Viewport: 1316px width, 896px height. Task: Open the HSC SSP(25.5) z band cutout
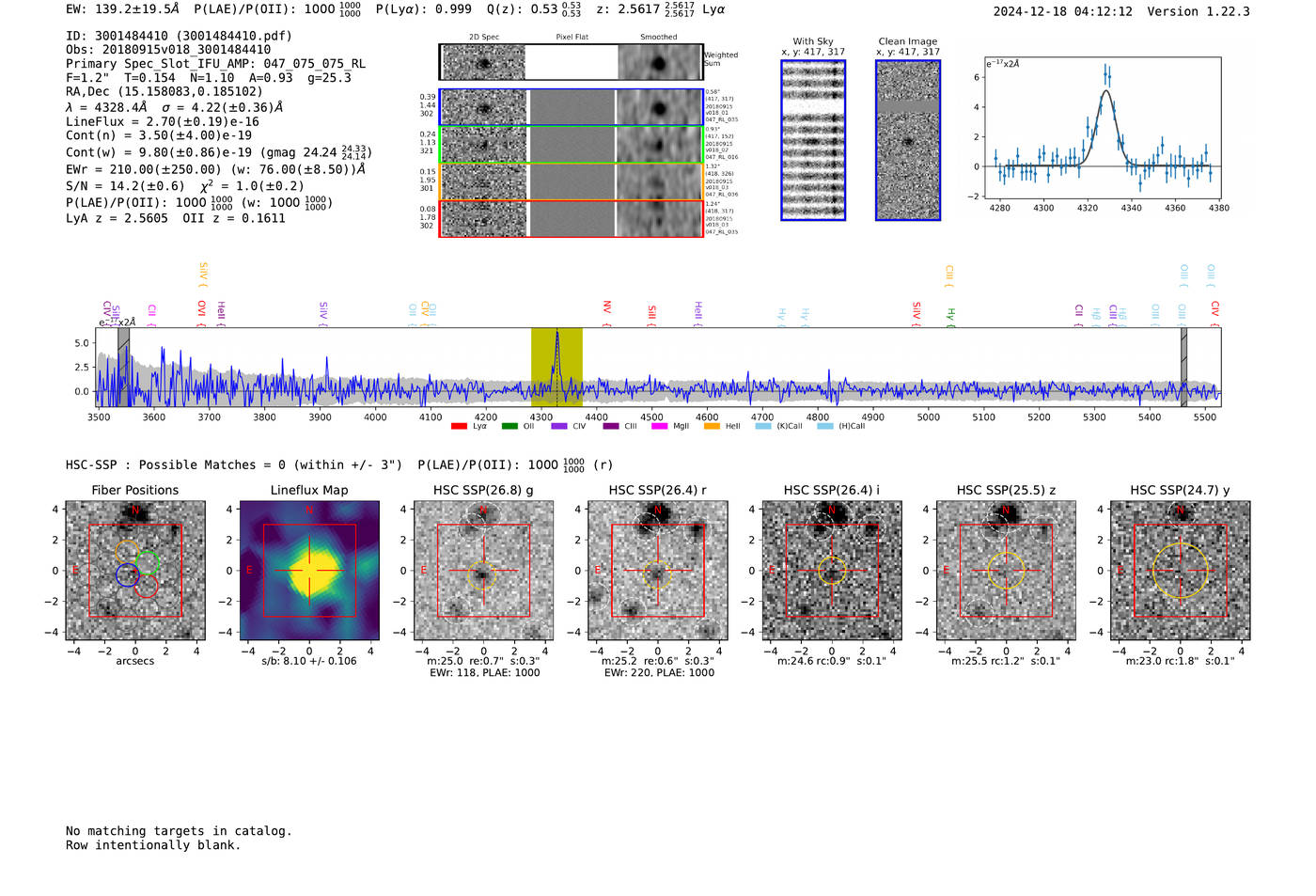point(1006,571)
